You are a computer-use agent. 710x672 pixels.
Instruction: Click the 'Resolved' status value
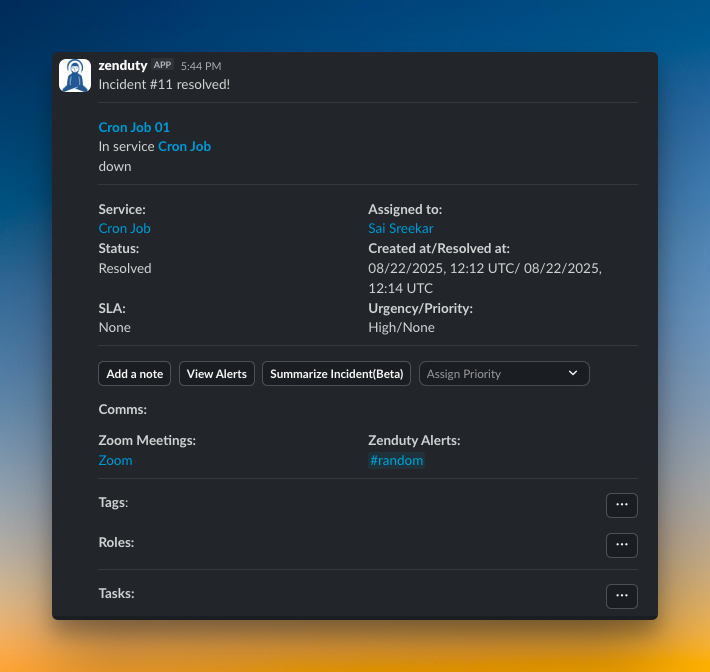(125, 268)
